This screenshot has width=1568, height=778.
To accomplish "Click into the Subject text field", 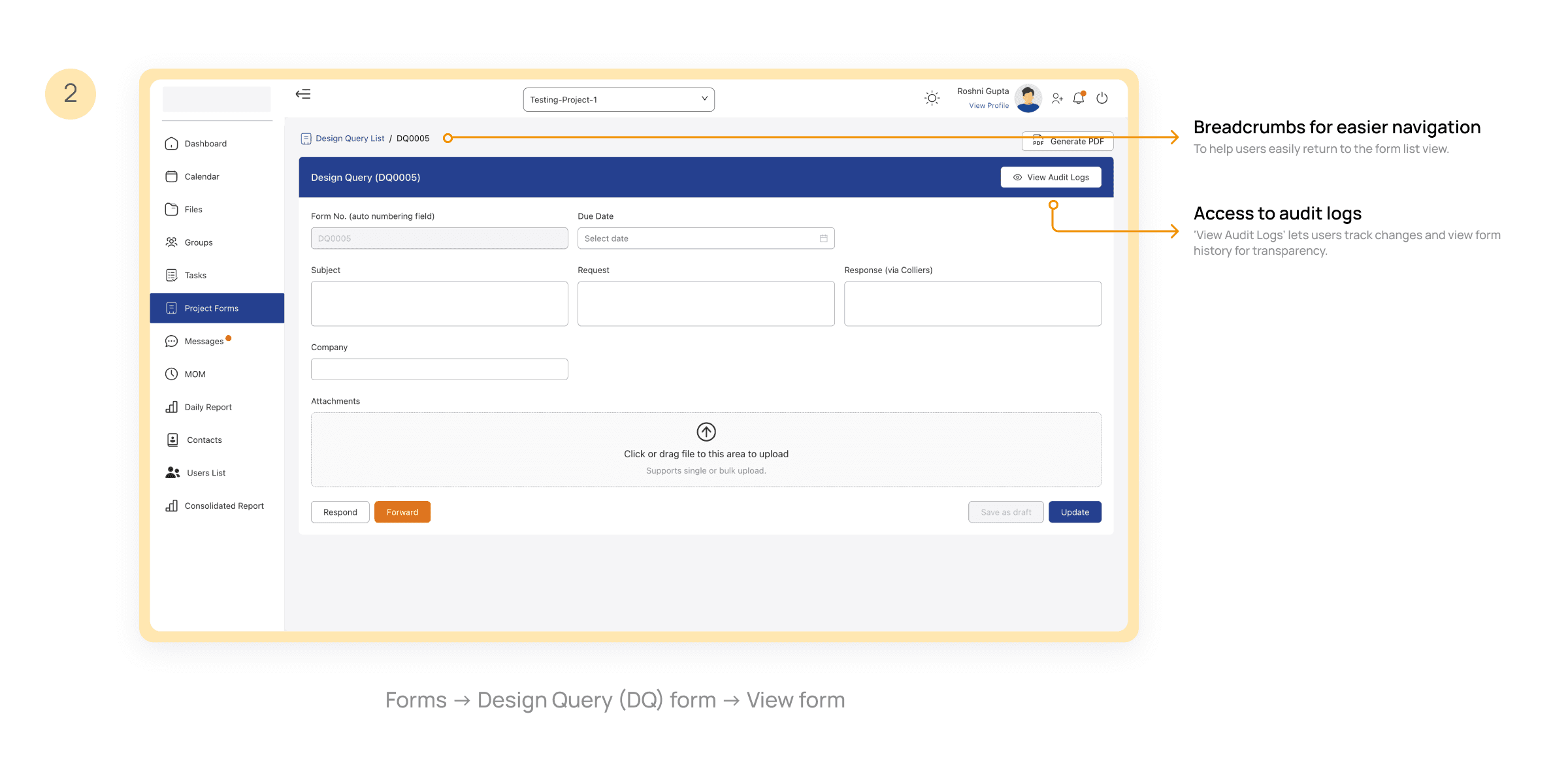I will pyautogui.click(x=439, y=304).
